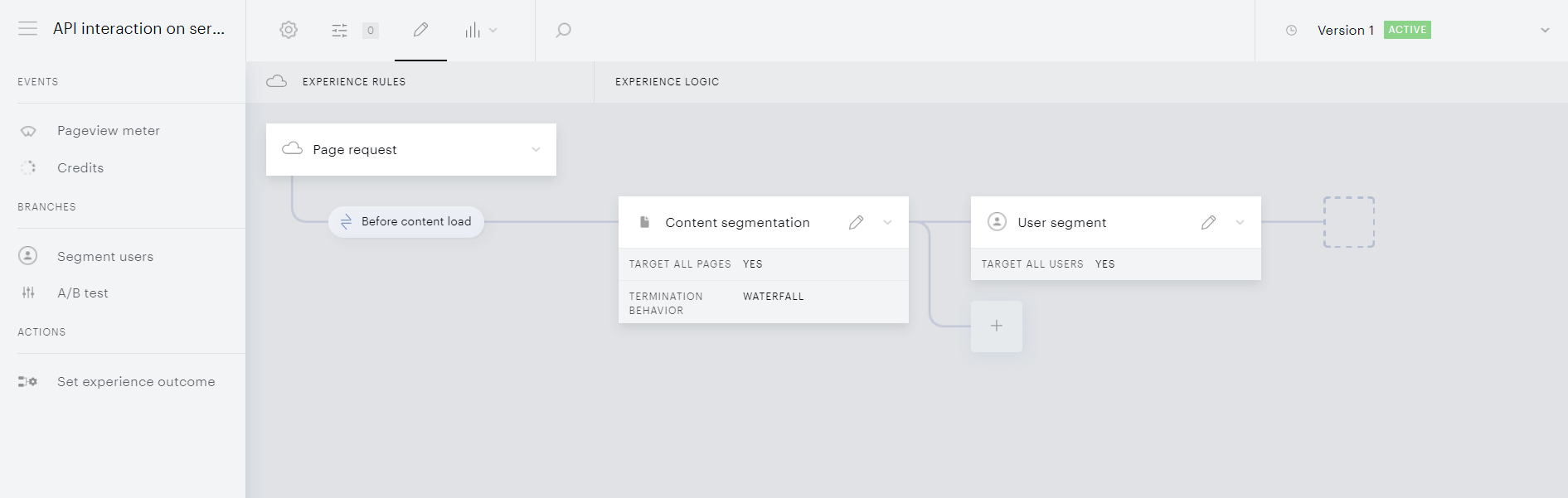Viewport: 1568px width, 498px height.
Task: Expand the Page request card chevron
Action: point(536,150)
